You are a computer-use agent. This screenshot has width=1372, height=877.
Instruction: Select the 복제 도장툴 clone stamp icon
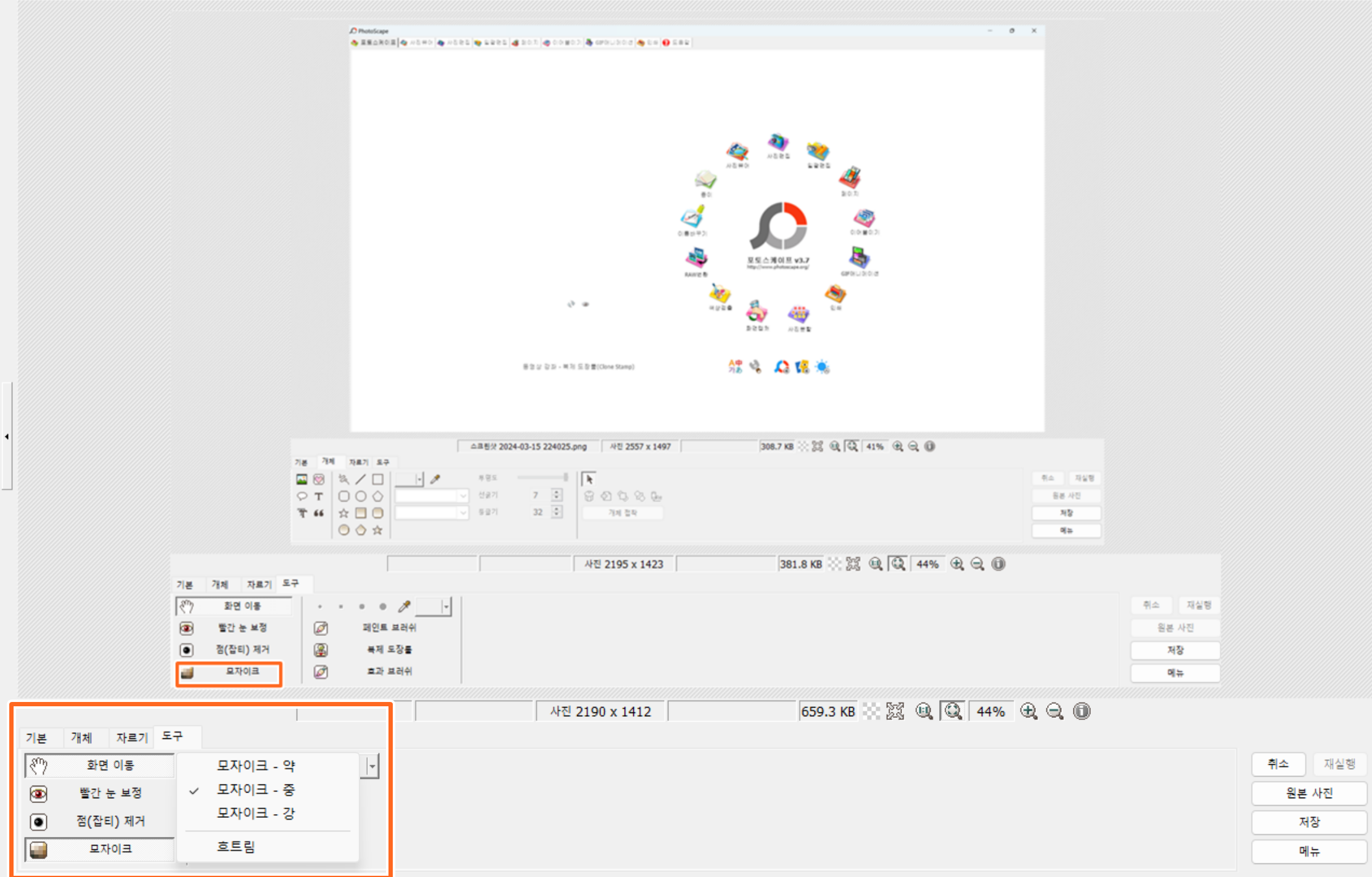[321, 650]
